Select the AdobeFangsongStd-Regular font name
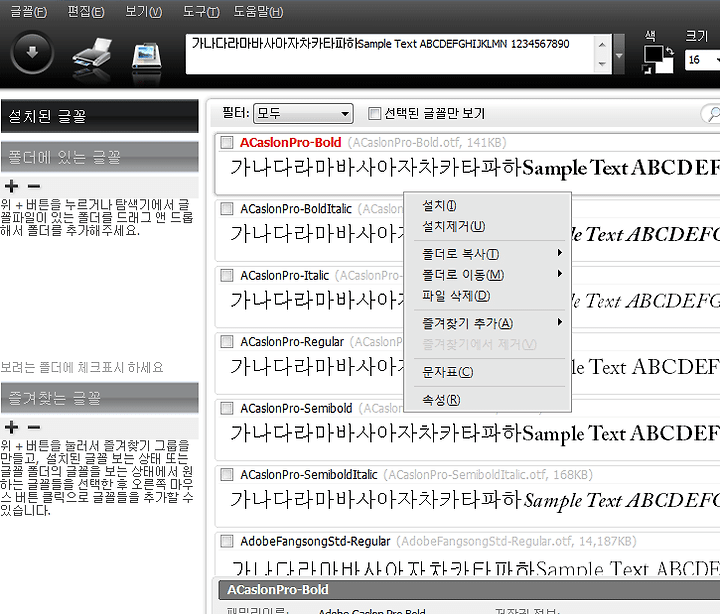 coord(315,541)
